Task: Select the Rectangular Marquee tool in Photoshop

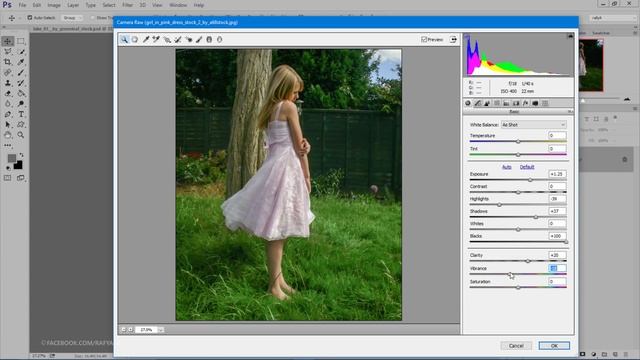Action: tap(21, 41)
